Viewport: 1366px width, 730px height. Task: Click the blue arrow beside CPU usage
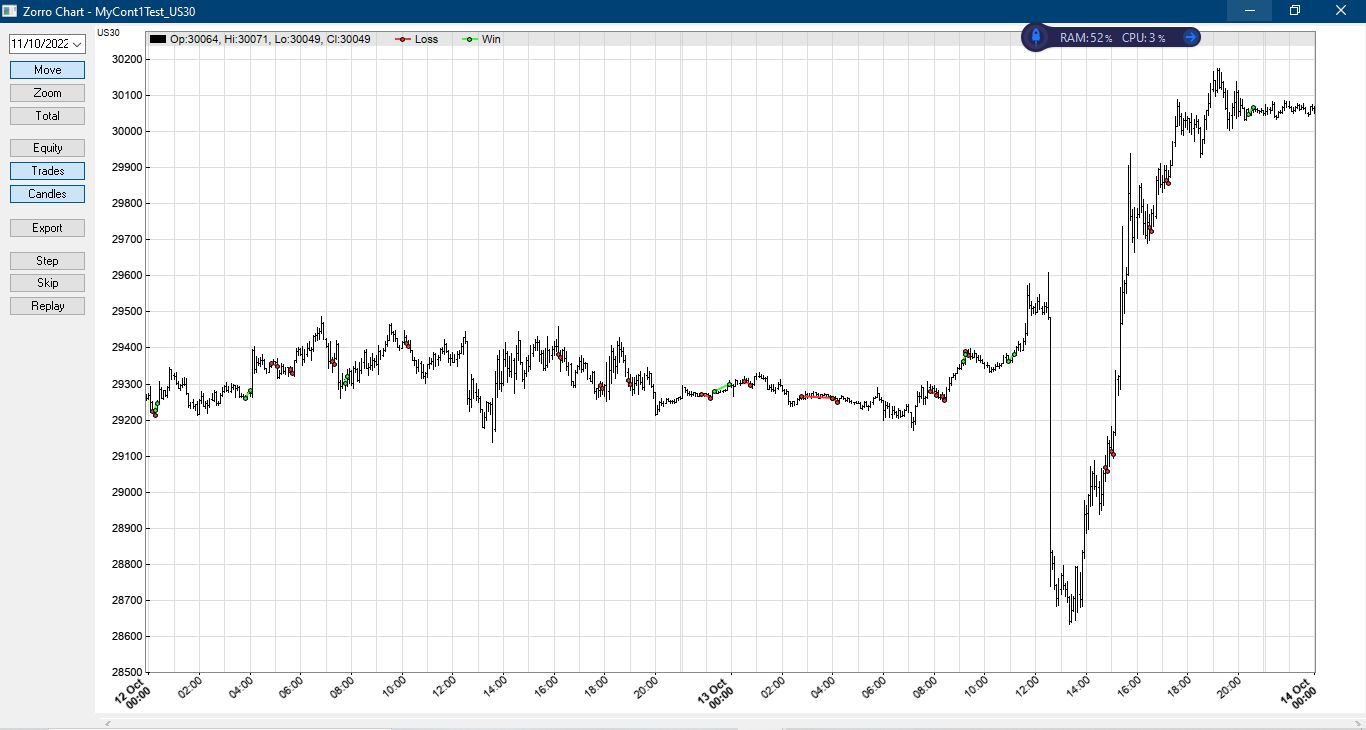1190,37
